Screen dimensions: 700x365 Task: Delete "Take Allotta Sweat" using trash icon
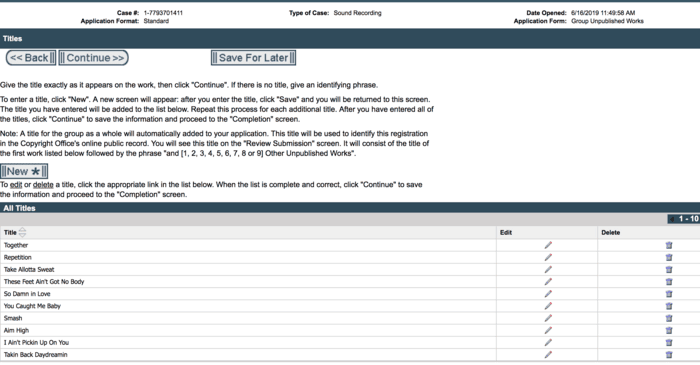(x=669, y=270)
